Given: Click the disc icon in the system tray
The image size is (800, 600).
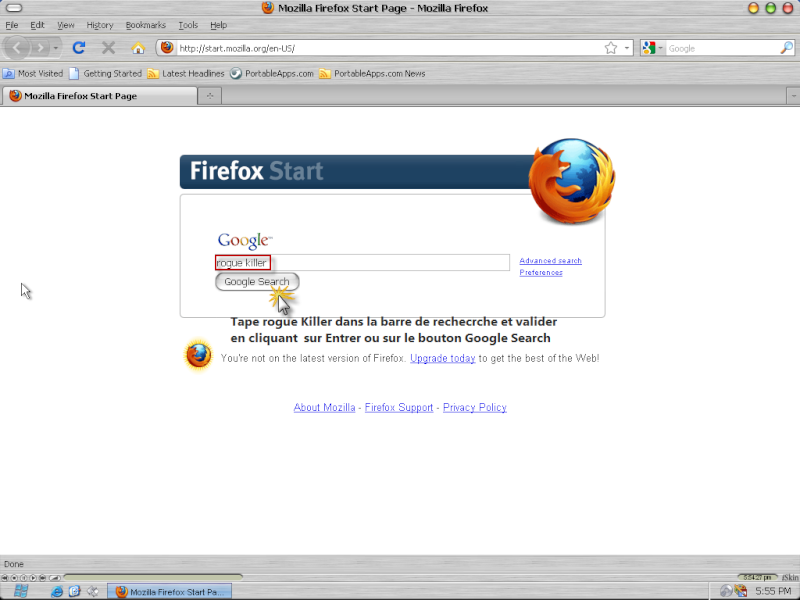Looking at the screenshot, I should [726, 591].
